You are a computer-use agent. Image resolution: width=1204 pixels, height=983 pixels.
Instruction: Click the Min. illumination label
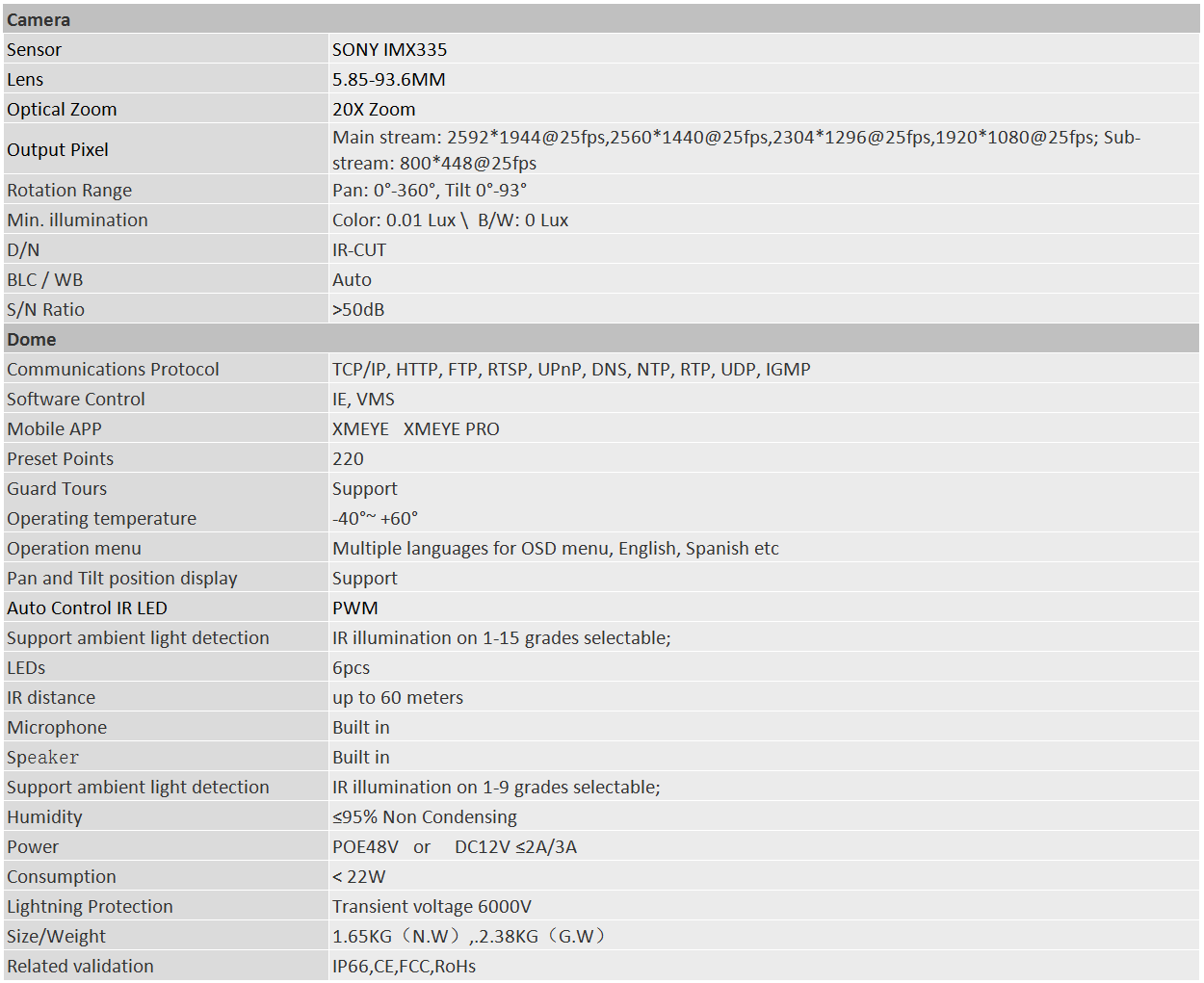(77, 220)
